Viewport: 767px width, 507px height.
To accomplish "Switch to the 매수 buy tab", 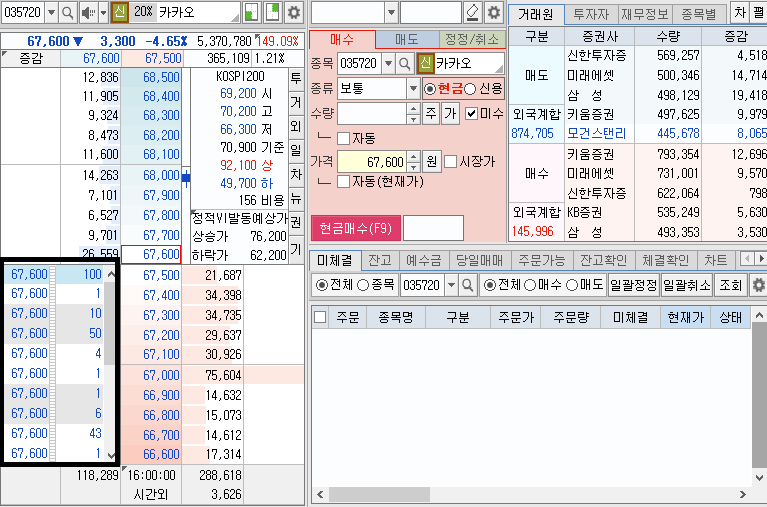I will click(342, 39).
